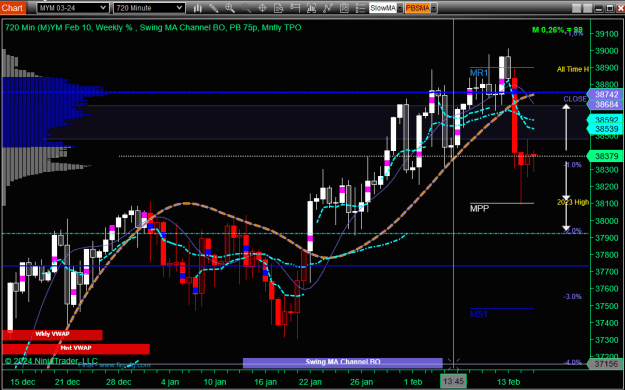The width and height of the screenshot is (625, 390).
Task: Click the zoom in magnifier icon
Action: click(230, 8)
